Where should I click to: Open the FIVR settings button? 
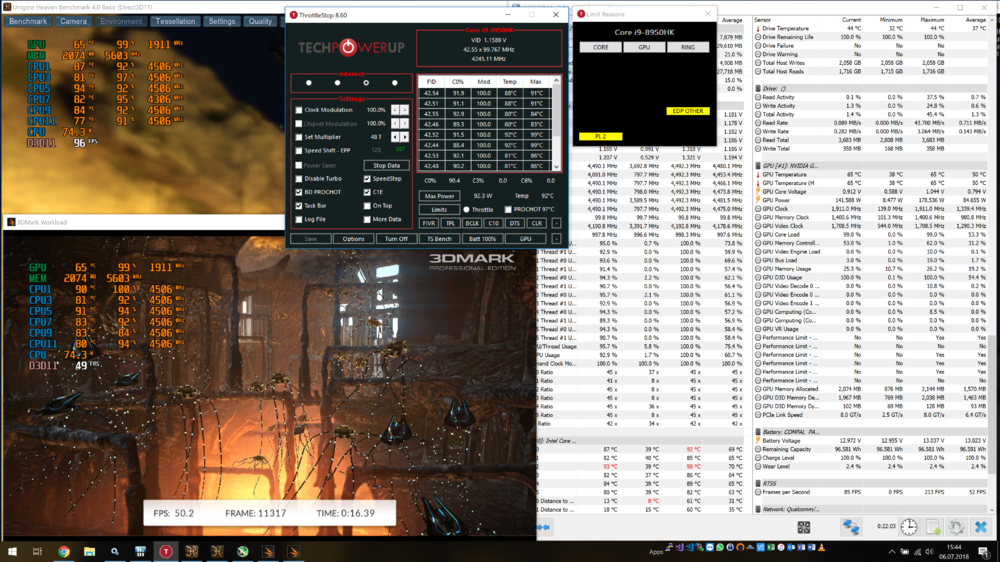429,223
